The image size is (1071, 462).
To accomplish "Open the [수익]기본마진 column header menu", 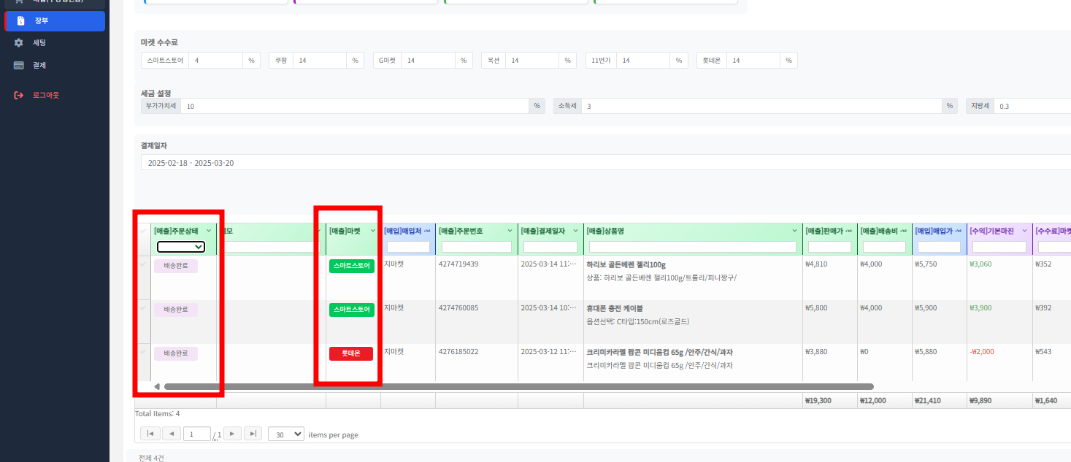I will point(1024,231).
